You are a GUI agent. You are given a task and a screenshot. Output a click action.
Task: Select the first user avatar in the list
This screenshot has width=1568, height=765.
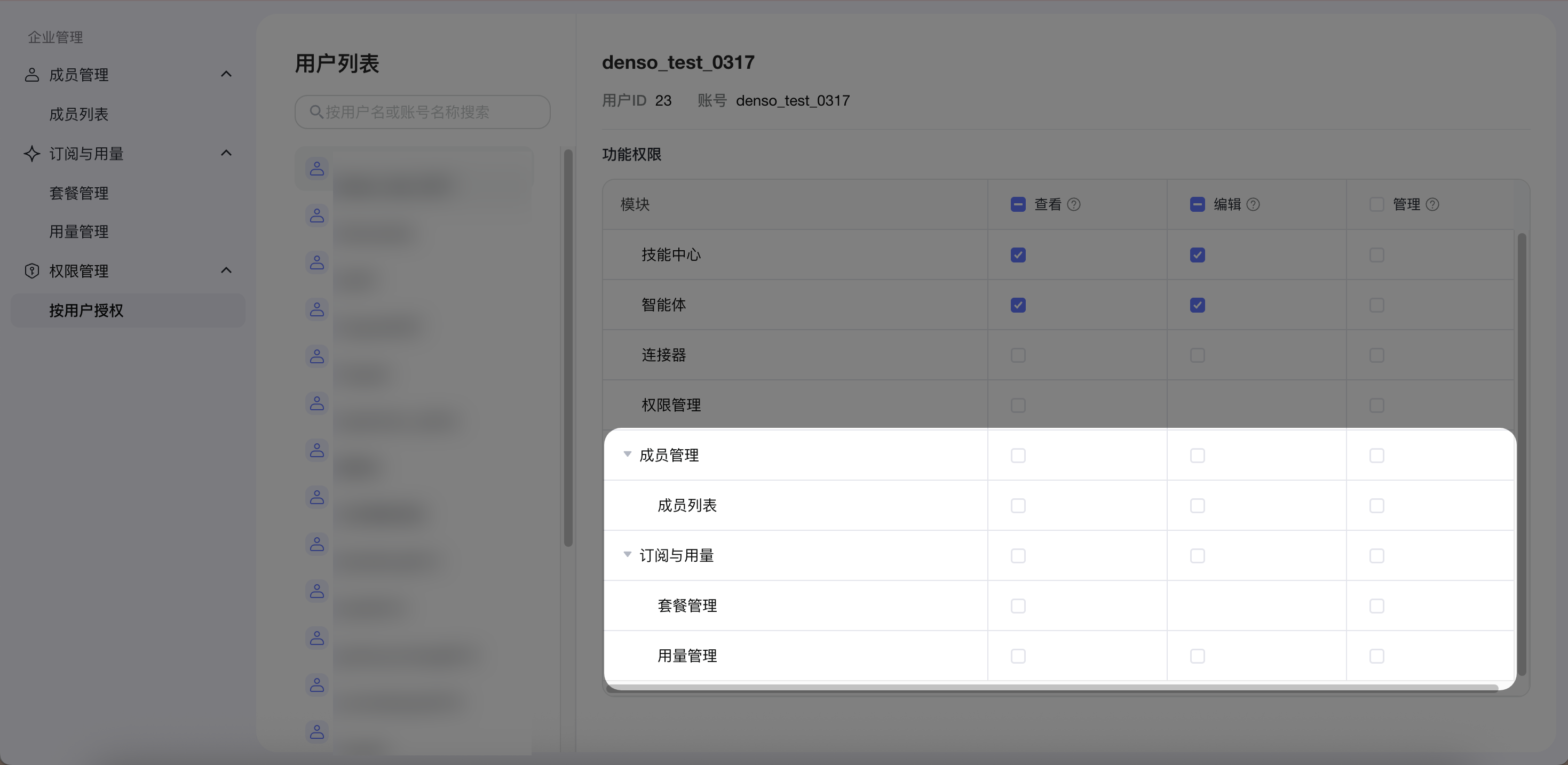tap(317, 169)
